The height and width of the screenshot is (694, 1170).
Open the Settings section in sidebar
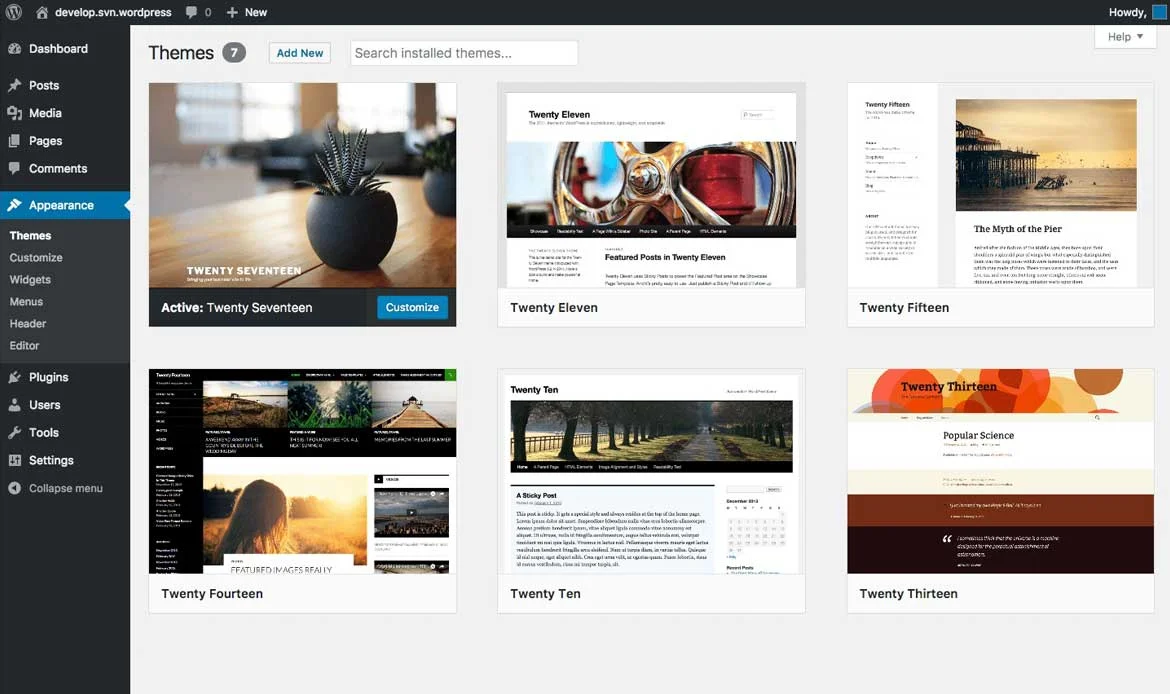pyautogui.click(x=51, y=460)
